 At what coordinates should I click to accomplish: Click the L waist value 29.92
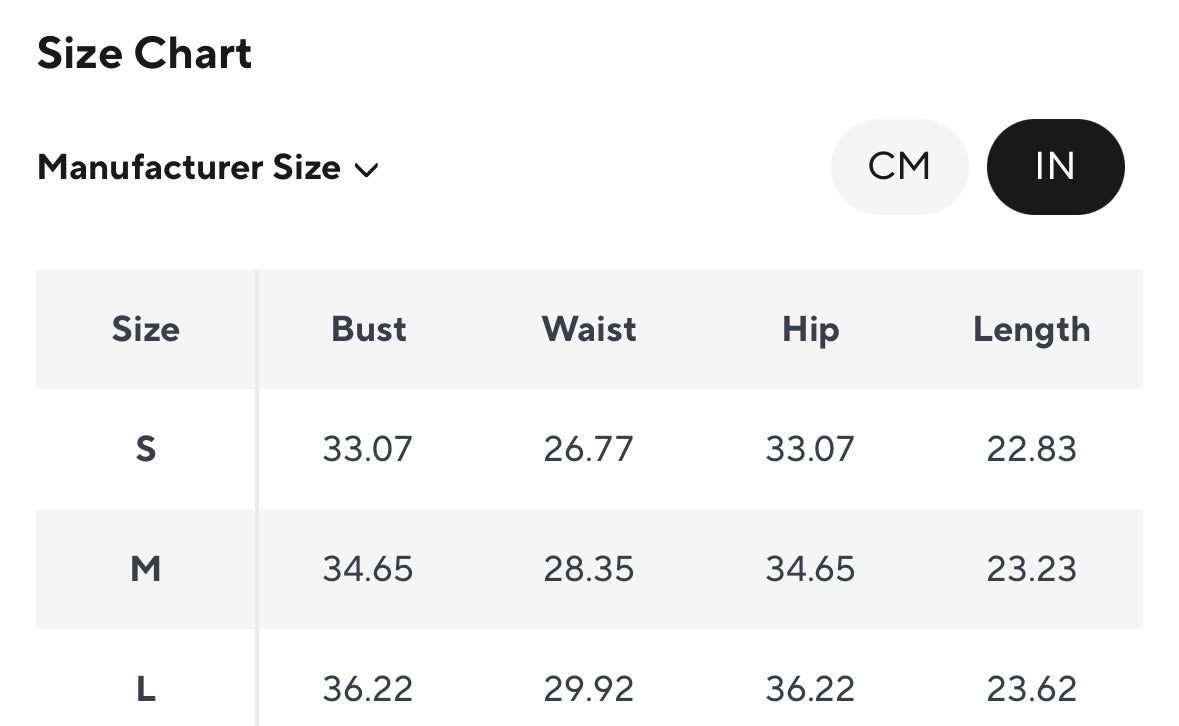[588, 689]
